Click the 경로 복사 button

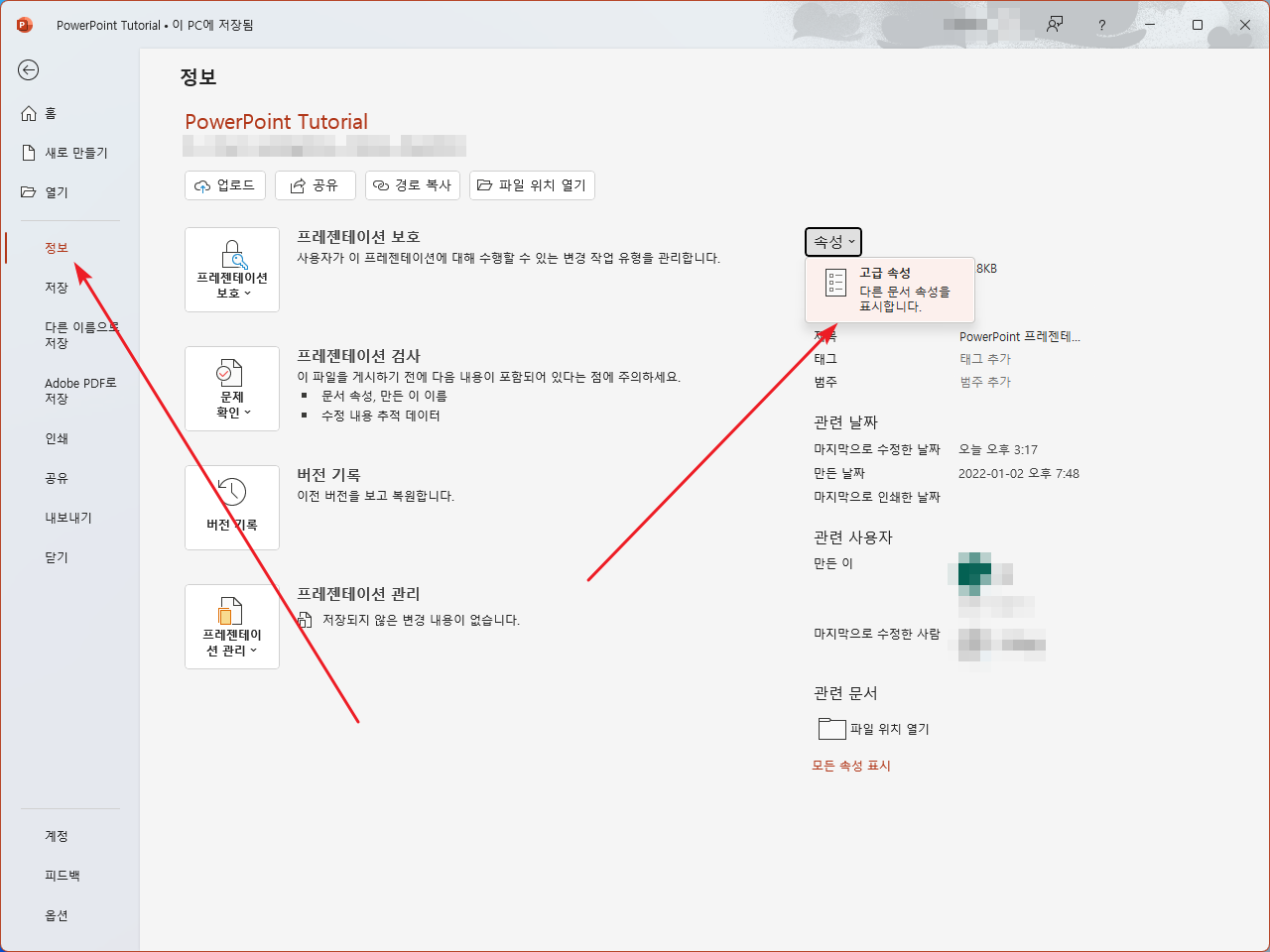[413, 185]
